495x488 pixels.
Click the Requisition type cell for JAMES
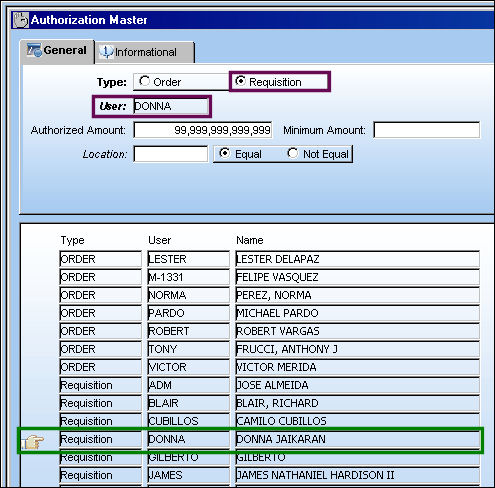click(x=100, y=475)
